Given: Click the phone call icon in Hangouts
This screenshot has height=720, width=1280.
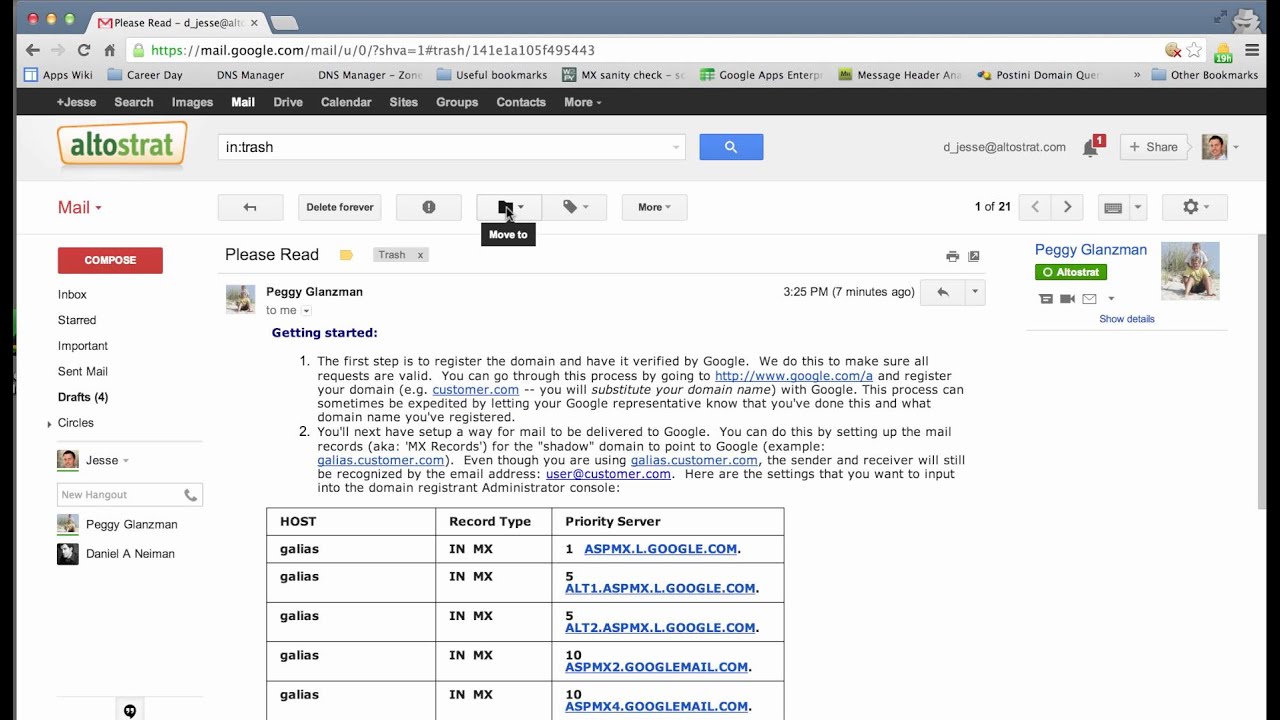Looking at the screenshot, I should tap(190, 495).
